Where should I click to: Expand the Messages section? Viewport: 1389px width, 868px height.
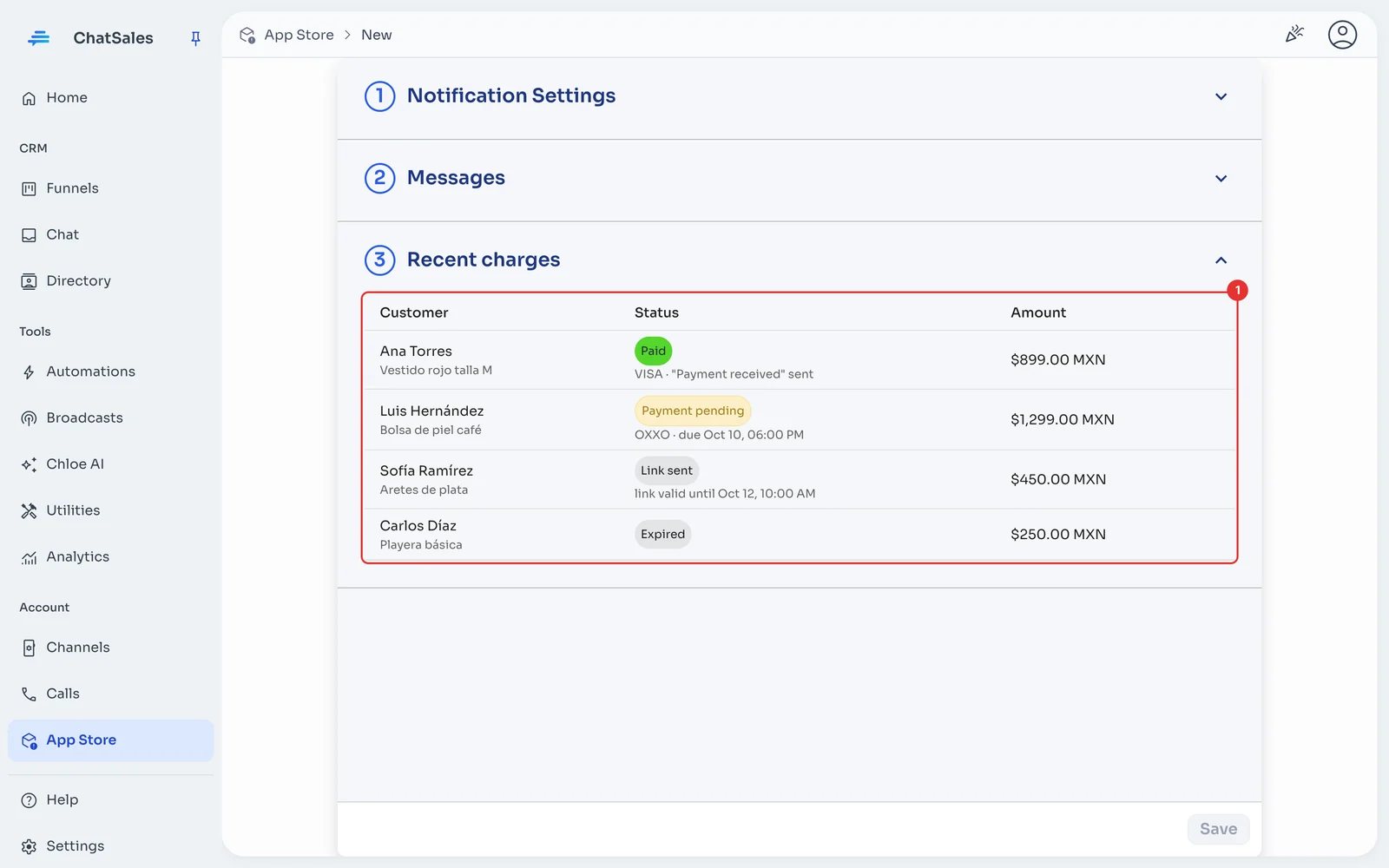tap(799, 178)
